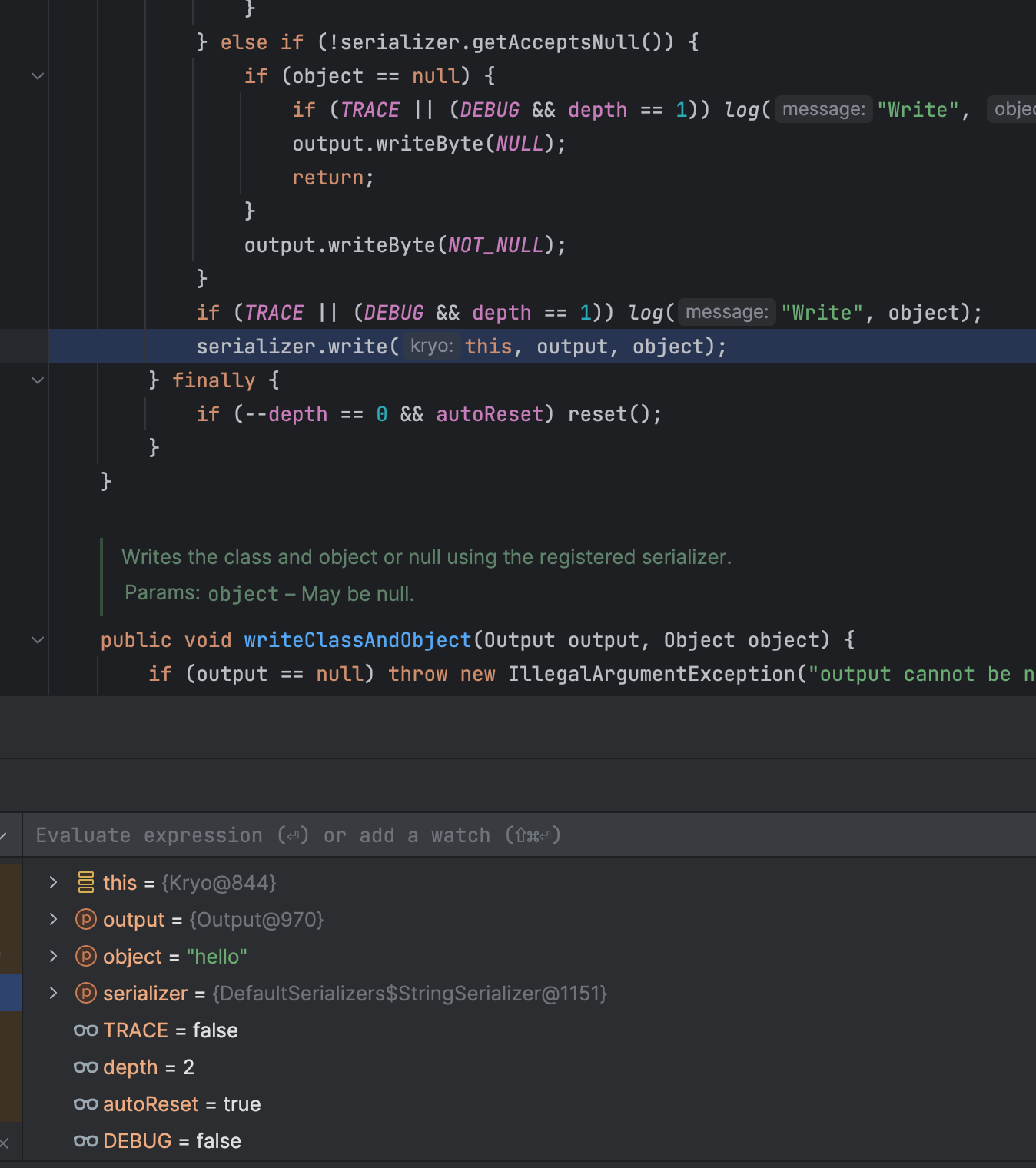Fold the writeClassAndObject method in the gutter

(38, 640)
